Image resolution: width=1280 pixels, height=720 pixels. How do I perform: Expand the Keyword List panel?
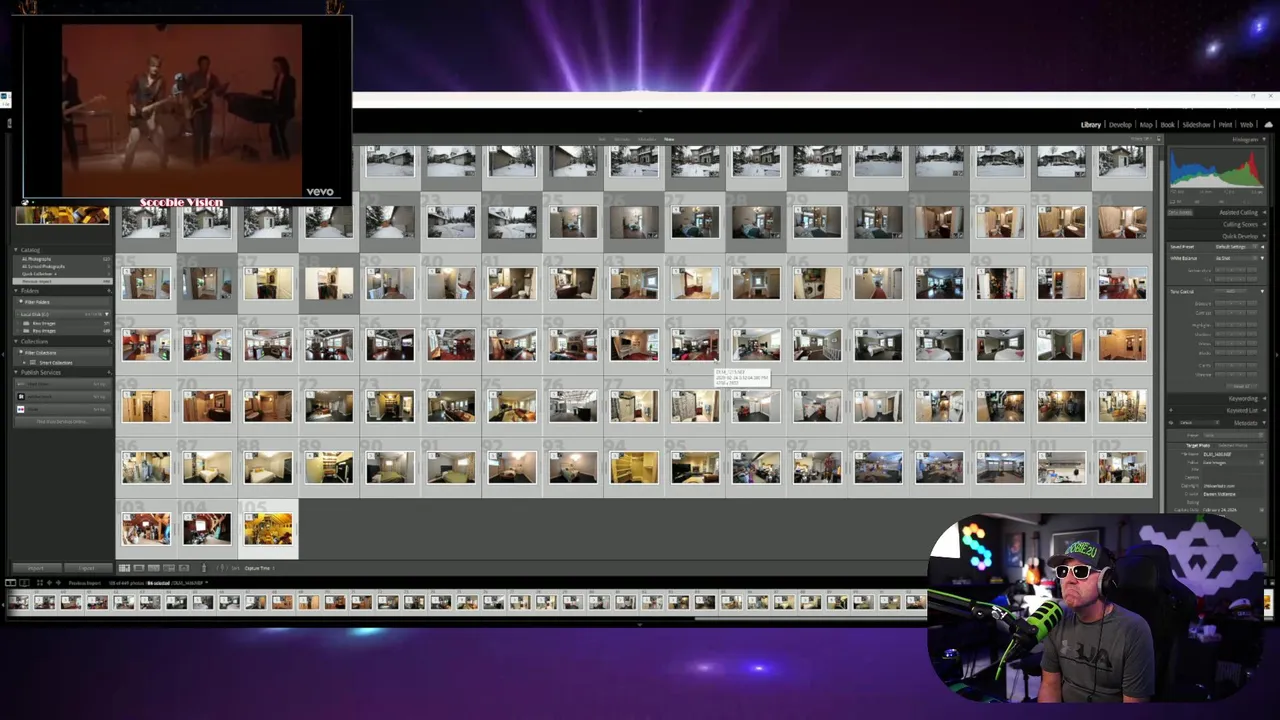pos(1263,410)
